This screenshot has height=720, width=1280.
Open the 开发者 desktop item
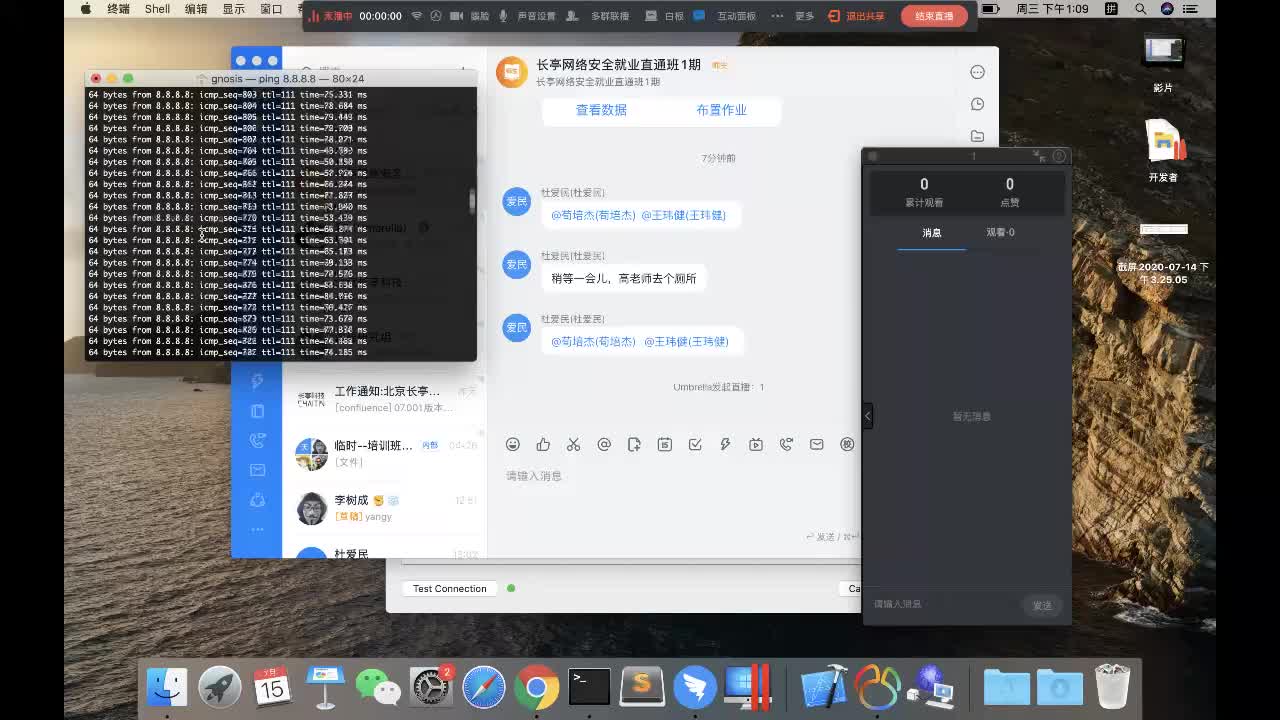[1164, 151]
